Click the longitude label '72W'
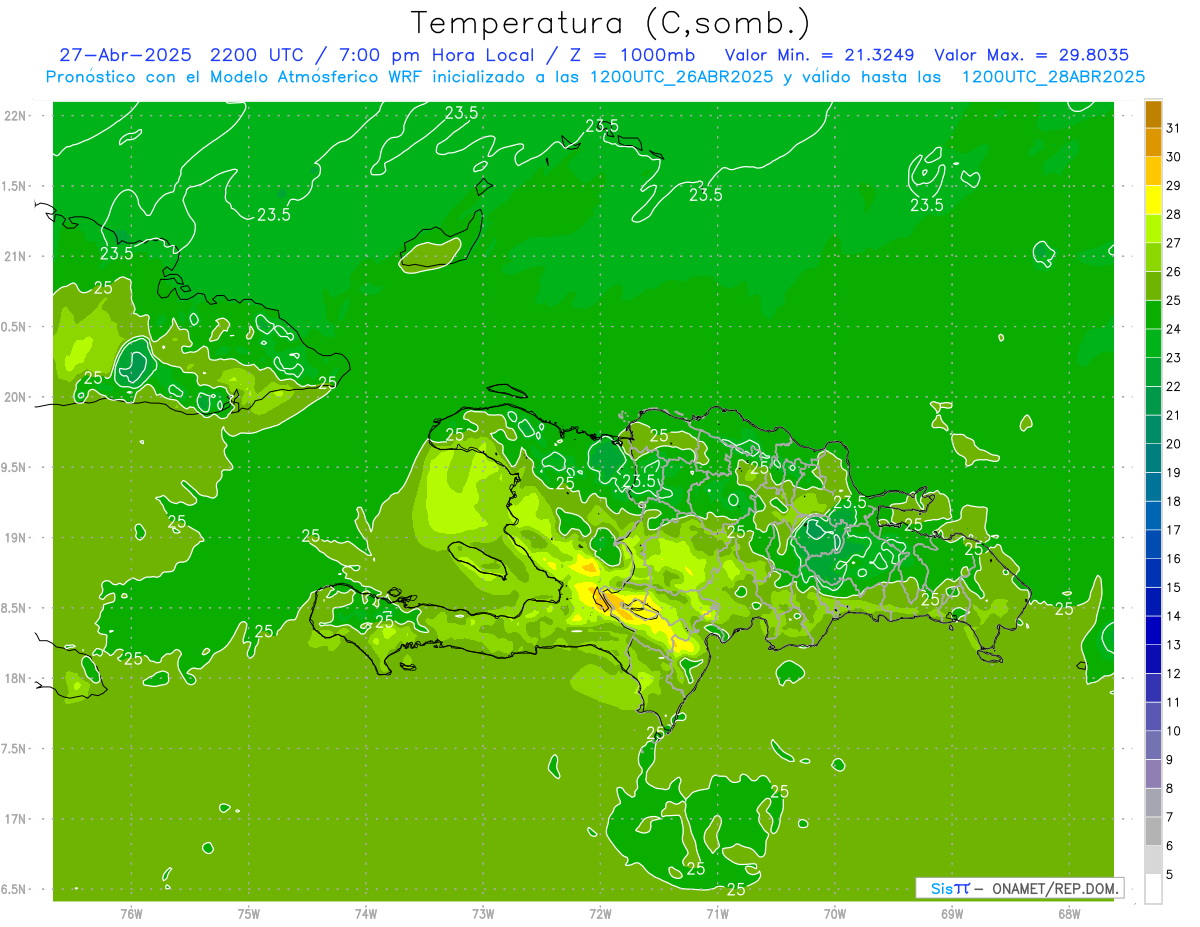Image resolution: width=1200 pixels, height=927 pixels. pos(600,913)
